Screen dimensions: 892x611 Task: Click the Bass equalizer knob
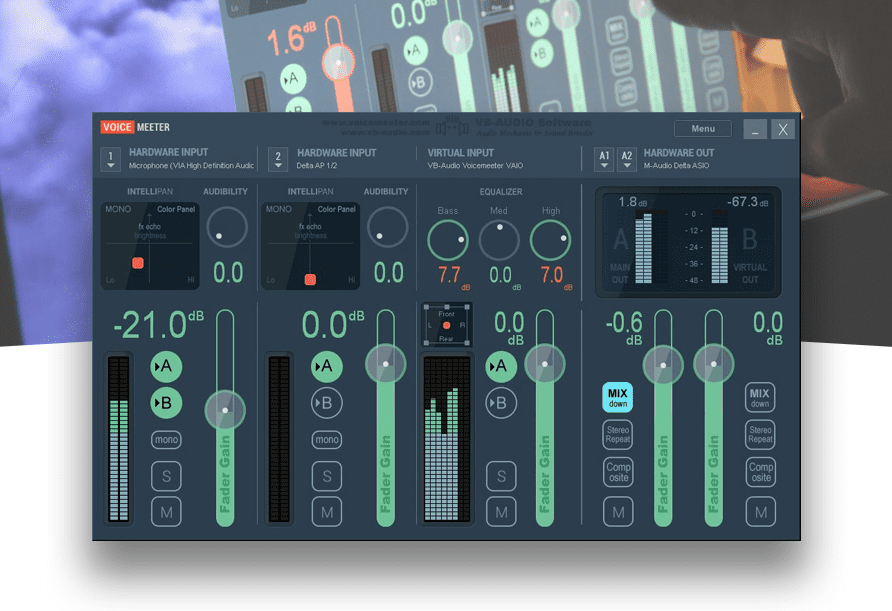448,241
